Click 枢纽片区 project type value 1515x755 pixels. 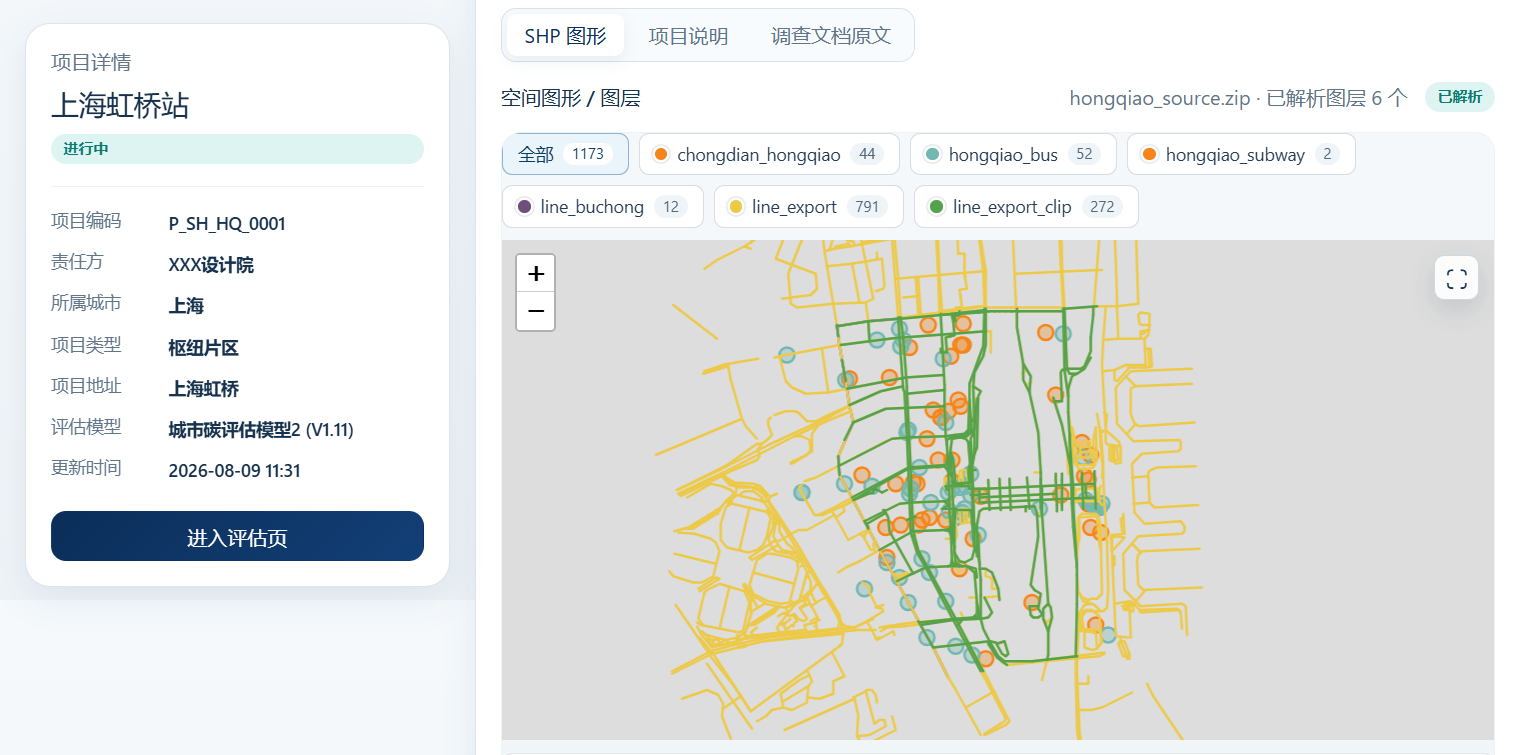click(x=204, y=348)
